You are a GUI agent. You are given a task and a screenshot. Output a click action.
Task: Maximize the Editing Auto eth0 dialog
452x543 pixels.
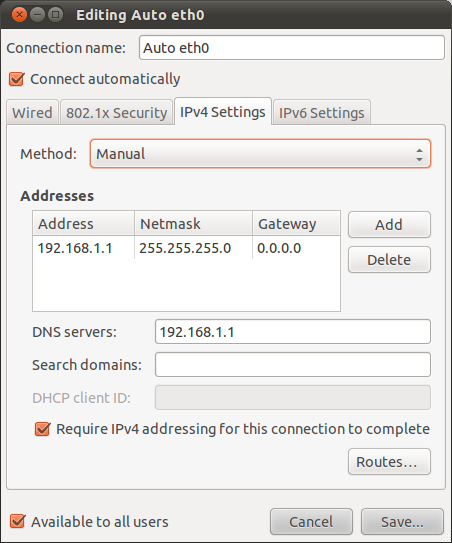pos(55,15)
